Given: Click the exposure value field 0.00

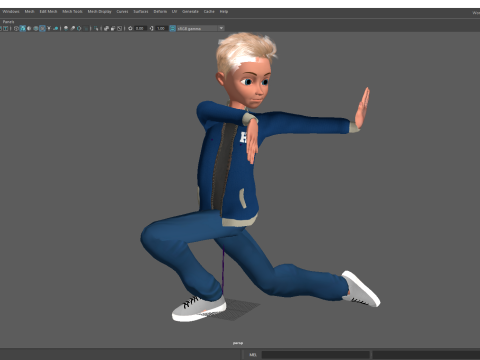Looking at the screenshot, I should [x=140, y=28].
